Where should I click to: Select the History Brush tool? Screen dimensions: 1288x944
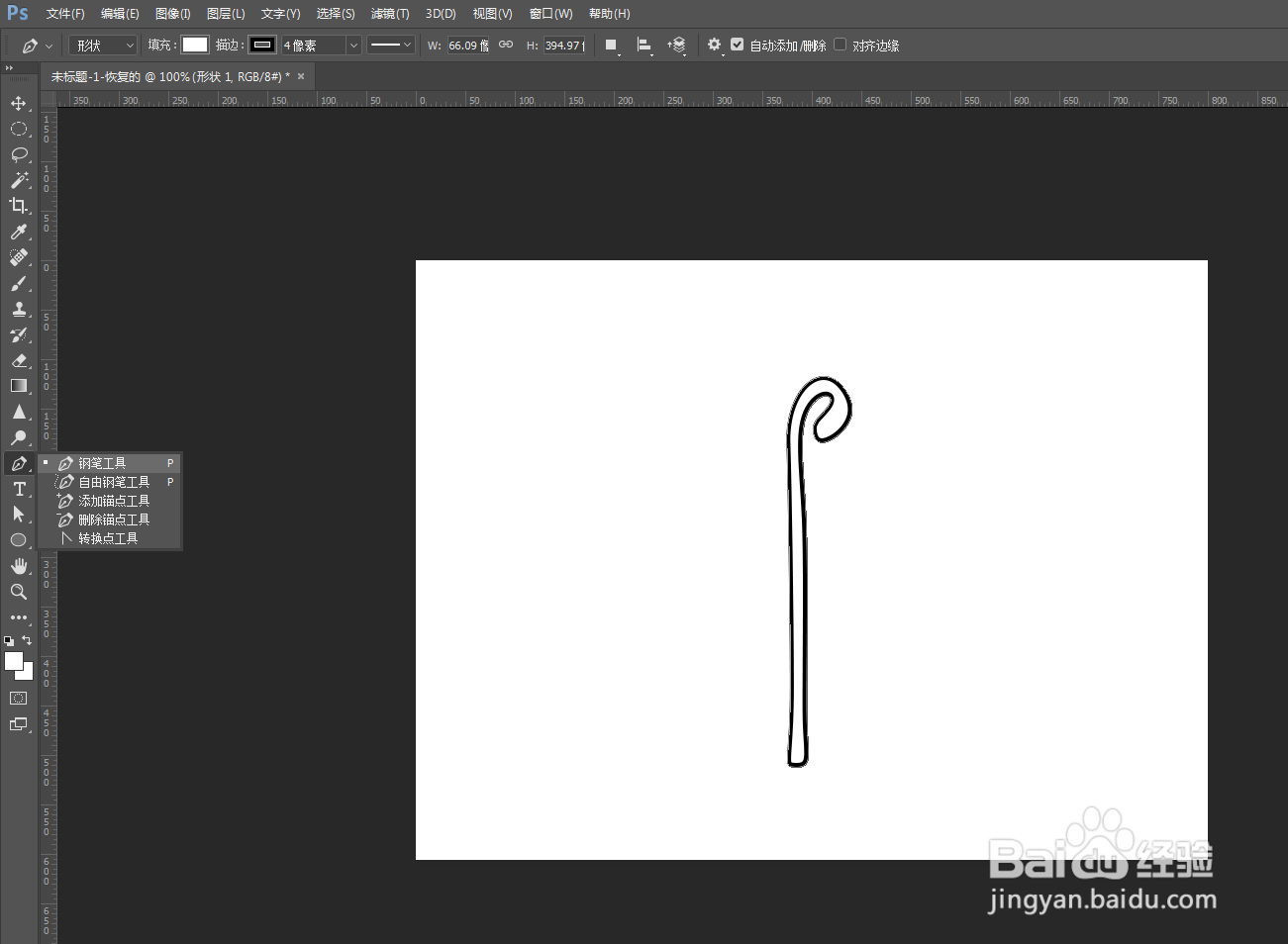coord(18,334)
